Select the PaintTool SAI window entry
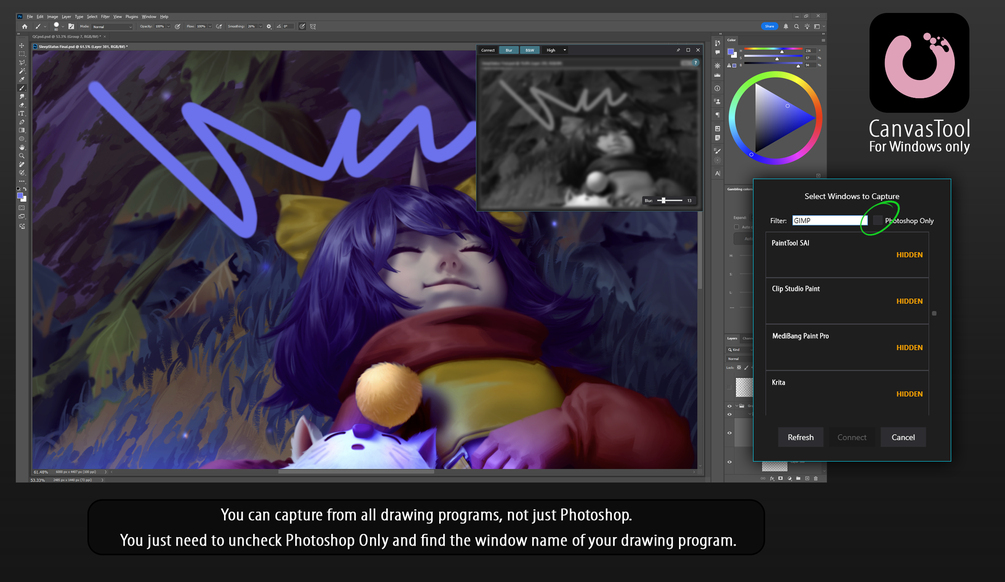1005x582 pixels. point(847,254)
